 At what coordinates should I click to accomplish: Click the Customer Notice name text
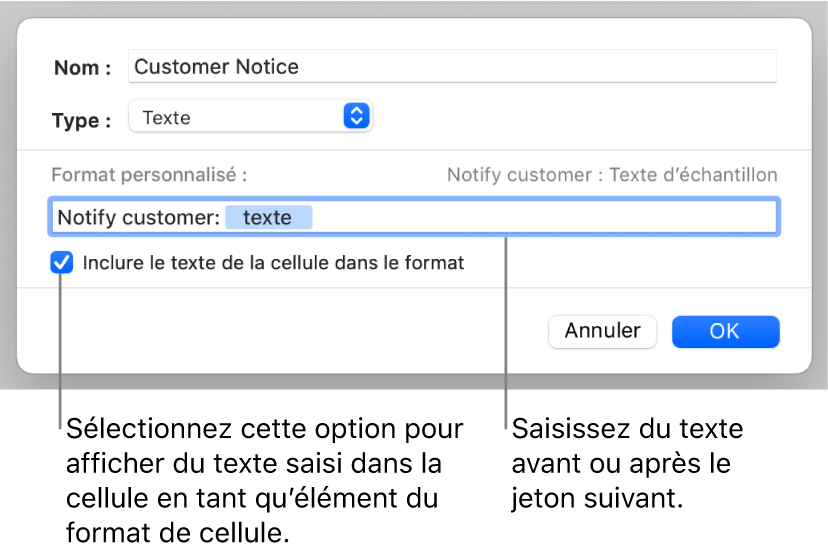216,67
